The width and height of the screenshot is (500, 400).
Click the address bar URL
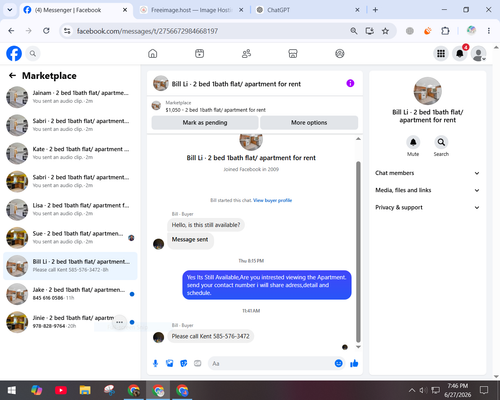point(147,31)
